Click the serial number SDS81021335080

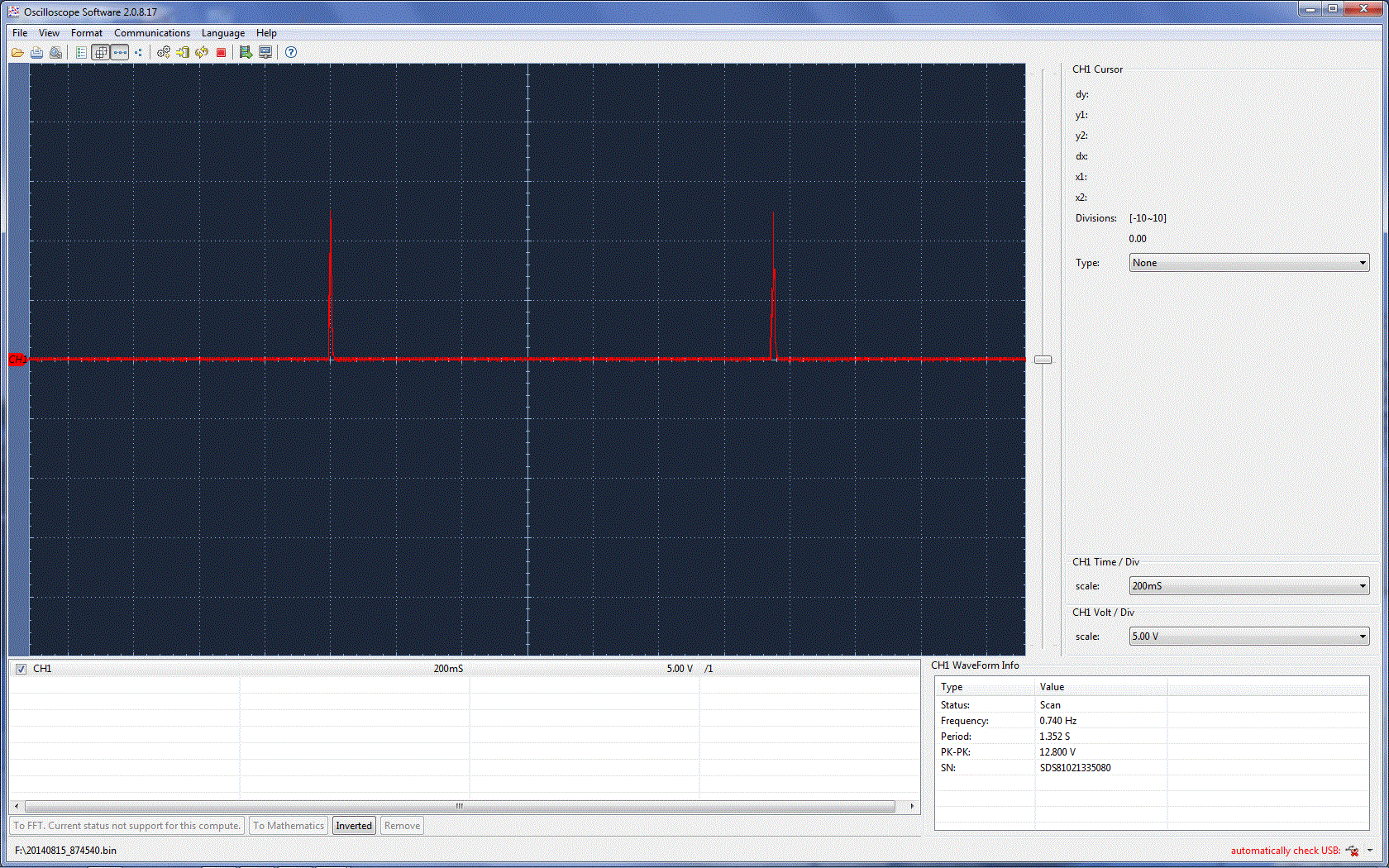pos(1075,768)
